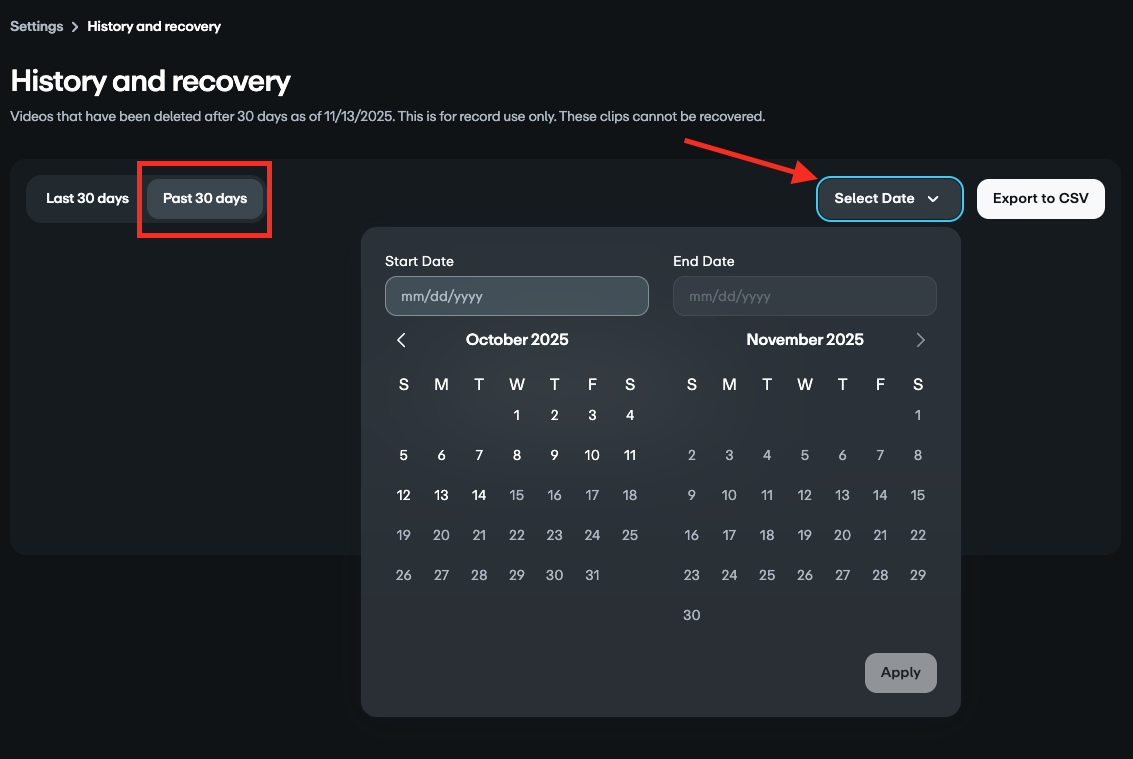1133x759 pixels.
Task: Click the previous month arrow
Action: point(401,340)
